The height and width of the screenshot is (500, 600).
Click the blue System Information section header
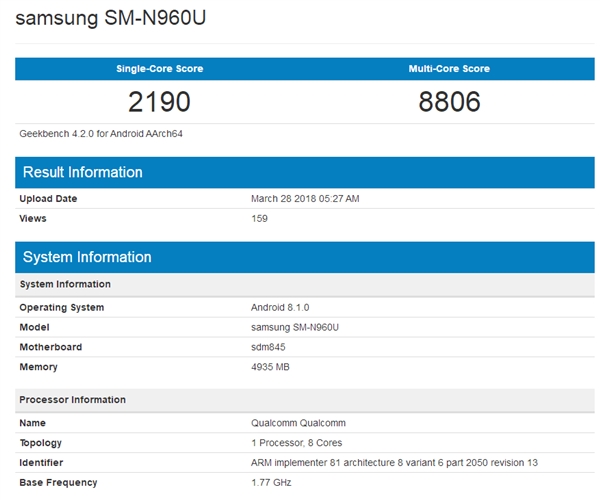(87, 257)
